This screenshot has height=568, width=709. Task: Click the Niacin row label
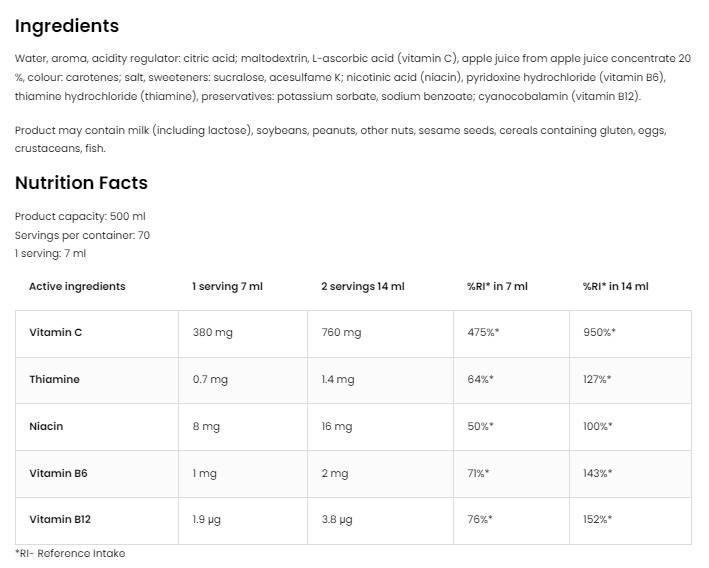tap(46, 426)
